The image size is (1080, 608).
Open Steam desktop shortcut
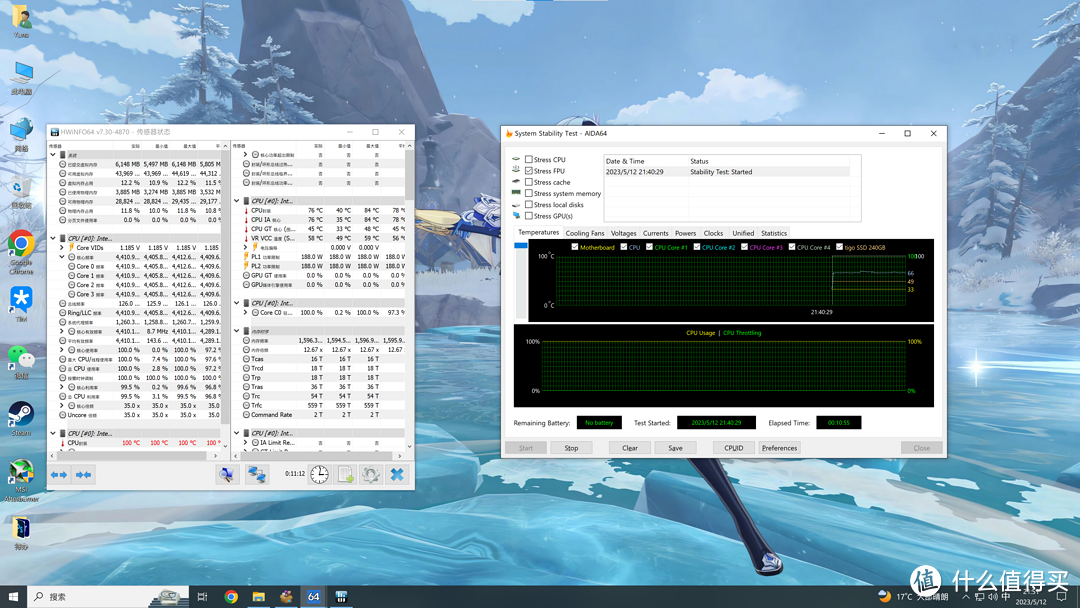(21, 419)
